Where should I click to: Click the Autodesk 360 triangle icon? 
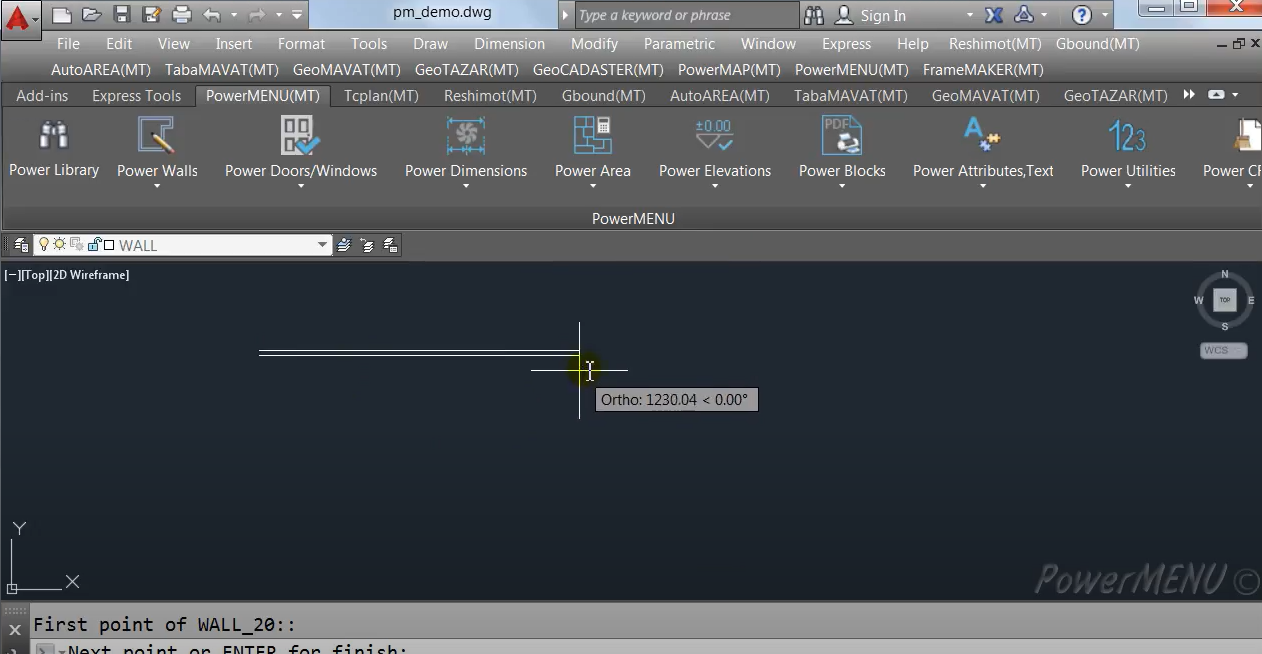coord(1024,15)
